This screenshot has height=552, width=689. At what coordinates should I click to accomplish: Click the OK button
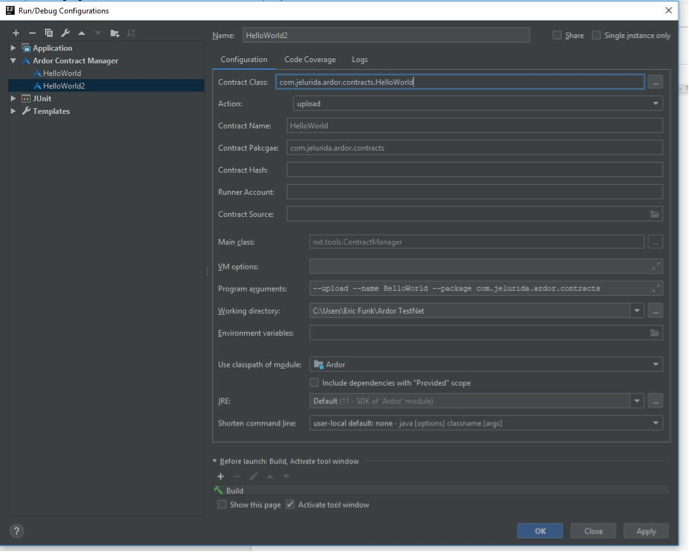click(x=540, y=531)
